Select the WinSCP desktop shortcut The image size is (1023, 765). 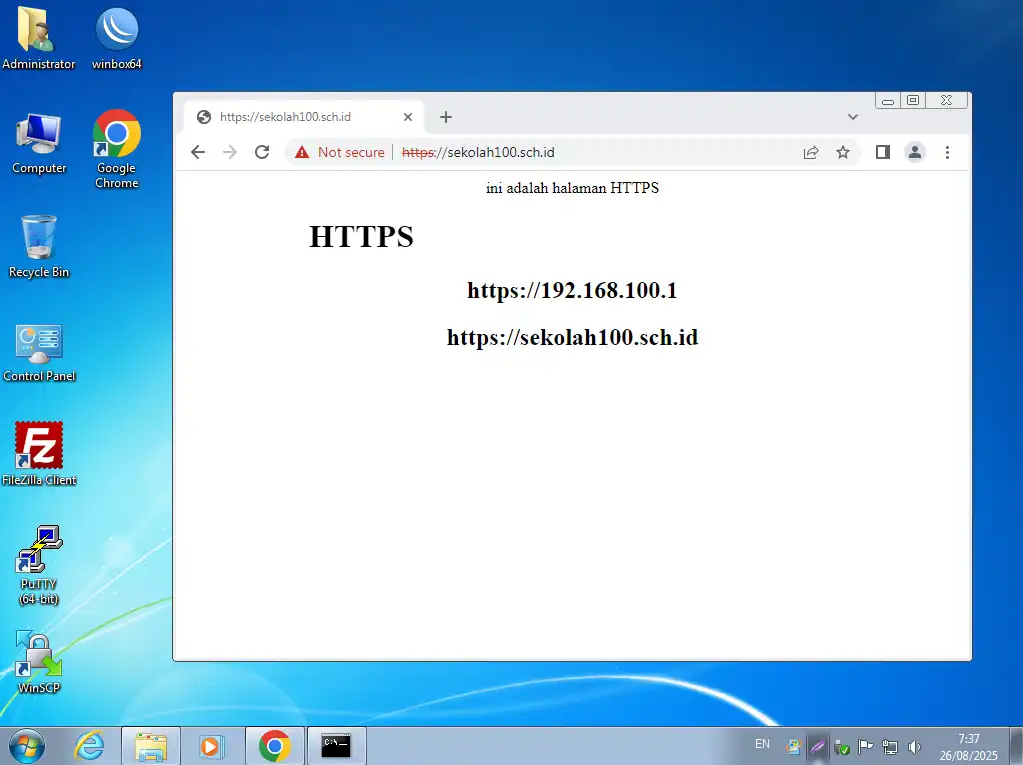39,660
